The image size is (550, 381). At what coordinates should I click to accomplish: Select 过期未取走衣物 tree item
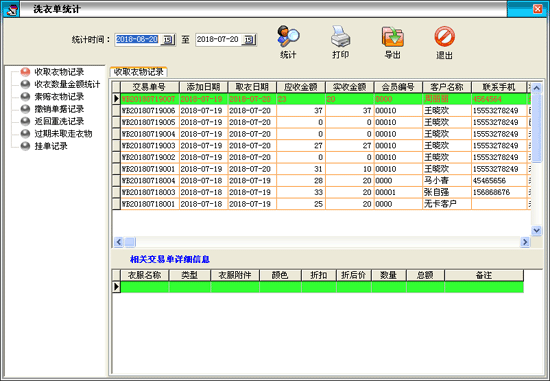tap(63, 134)
